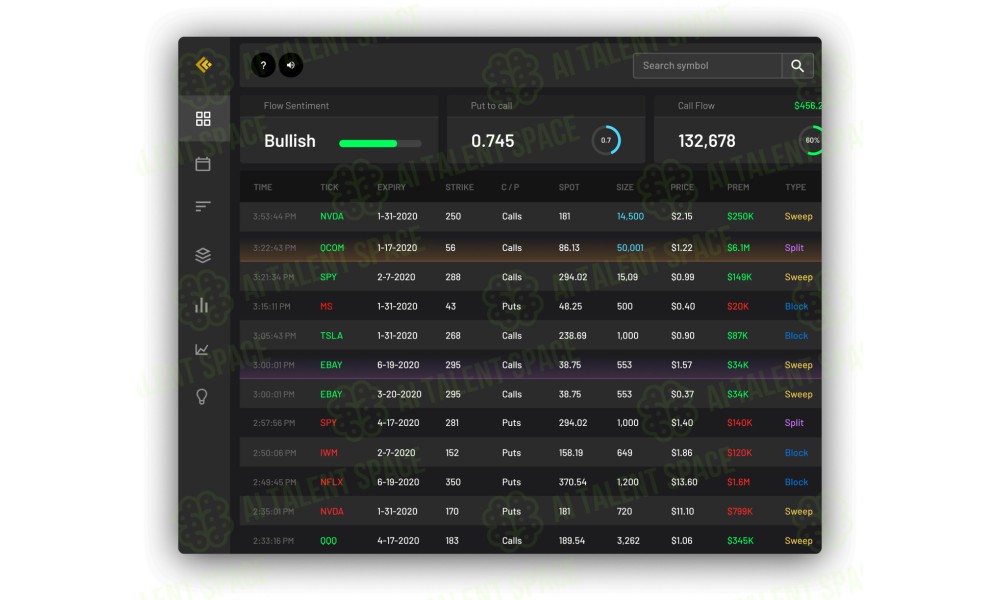Viewport: 1000px width, 600px height.
Task: Click the question mark help button
Action: point(263,65)
